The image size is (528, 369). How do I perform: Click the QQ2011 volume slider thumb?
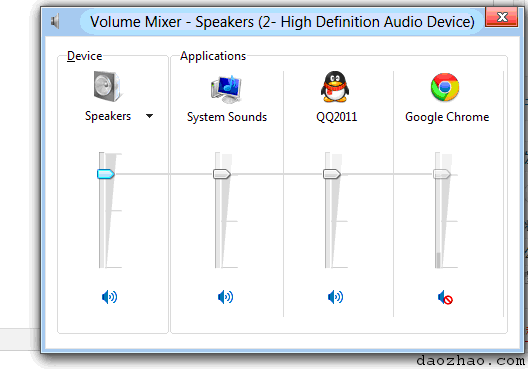click(x=332, y=174)
